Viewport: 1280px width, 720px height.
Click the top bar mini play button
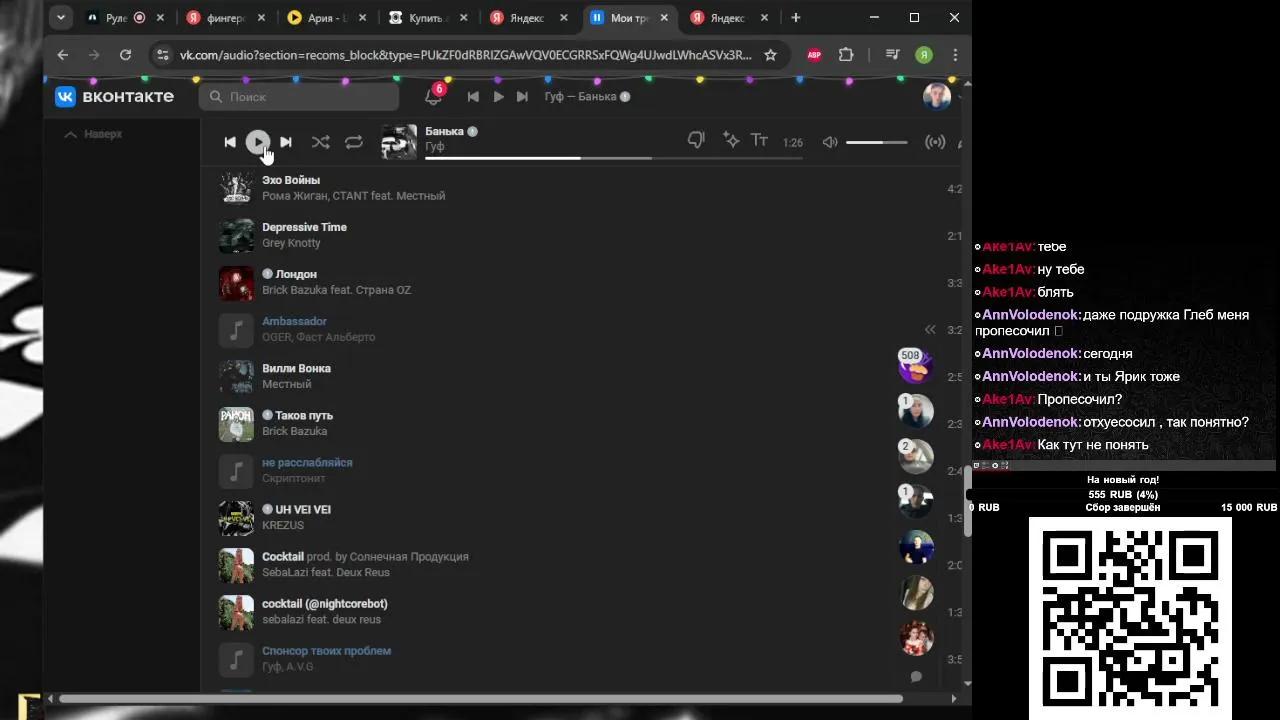point(498,96)
